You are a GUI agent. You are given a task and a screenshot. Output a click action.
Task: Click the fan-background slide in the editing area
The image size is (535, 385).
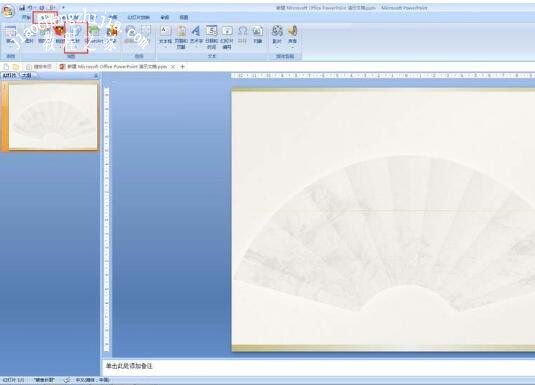pos(383,220)
